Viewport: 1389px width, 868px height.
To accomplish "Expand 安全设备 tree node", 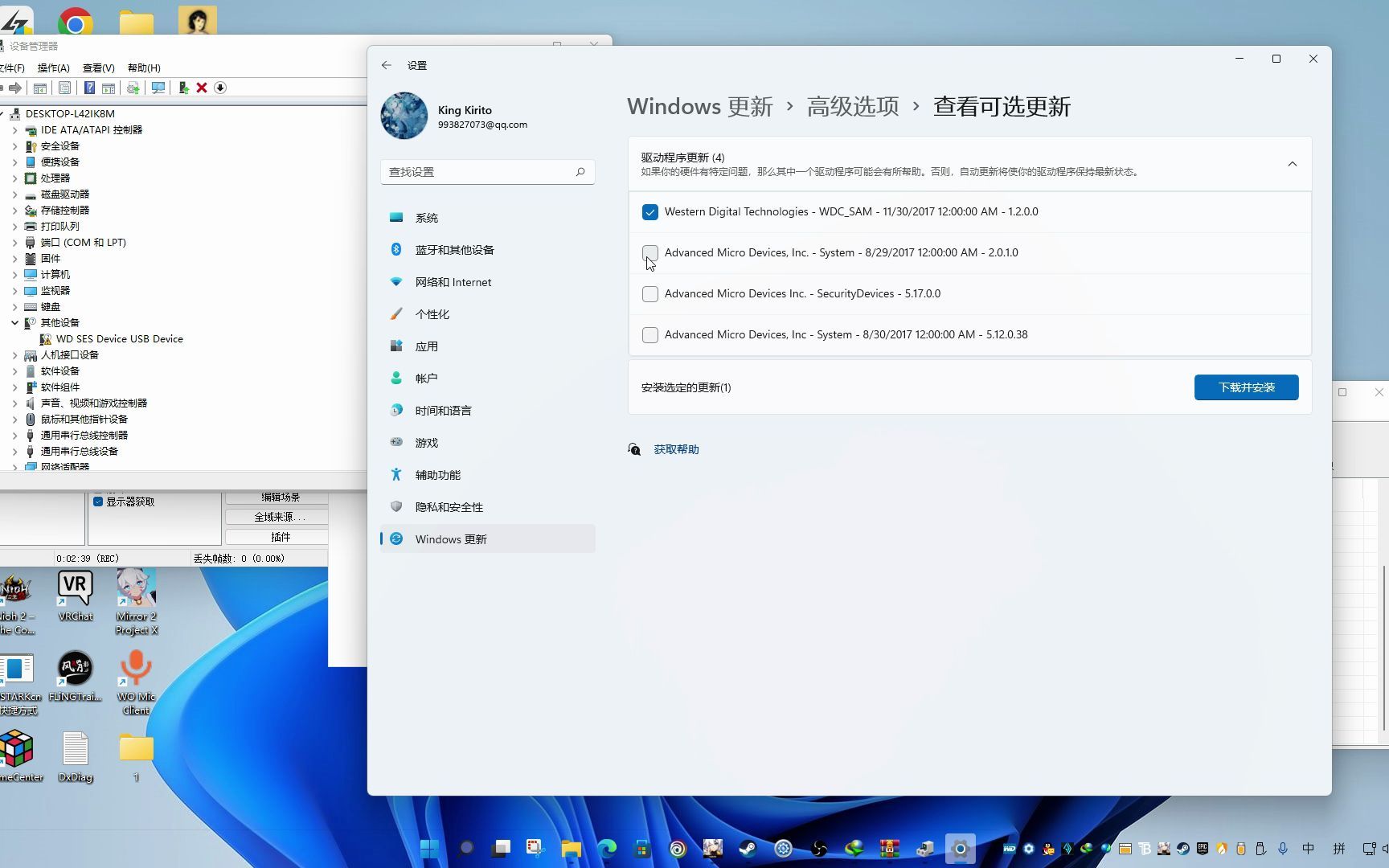I will point(14,145).
